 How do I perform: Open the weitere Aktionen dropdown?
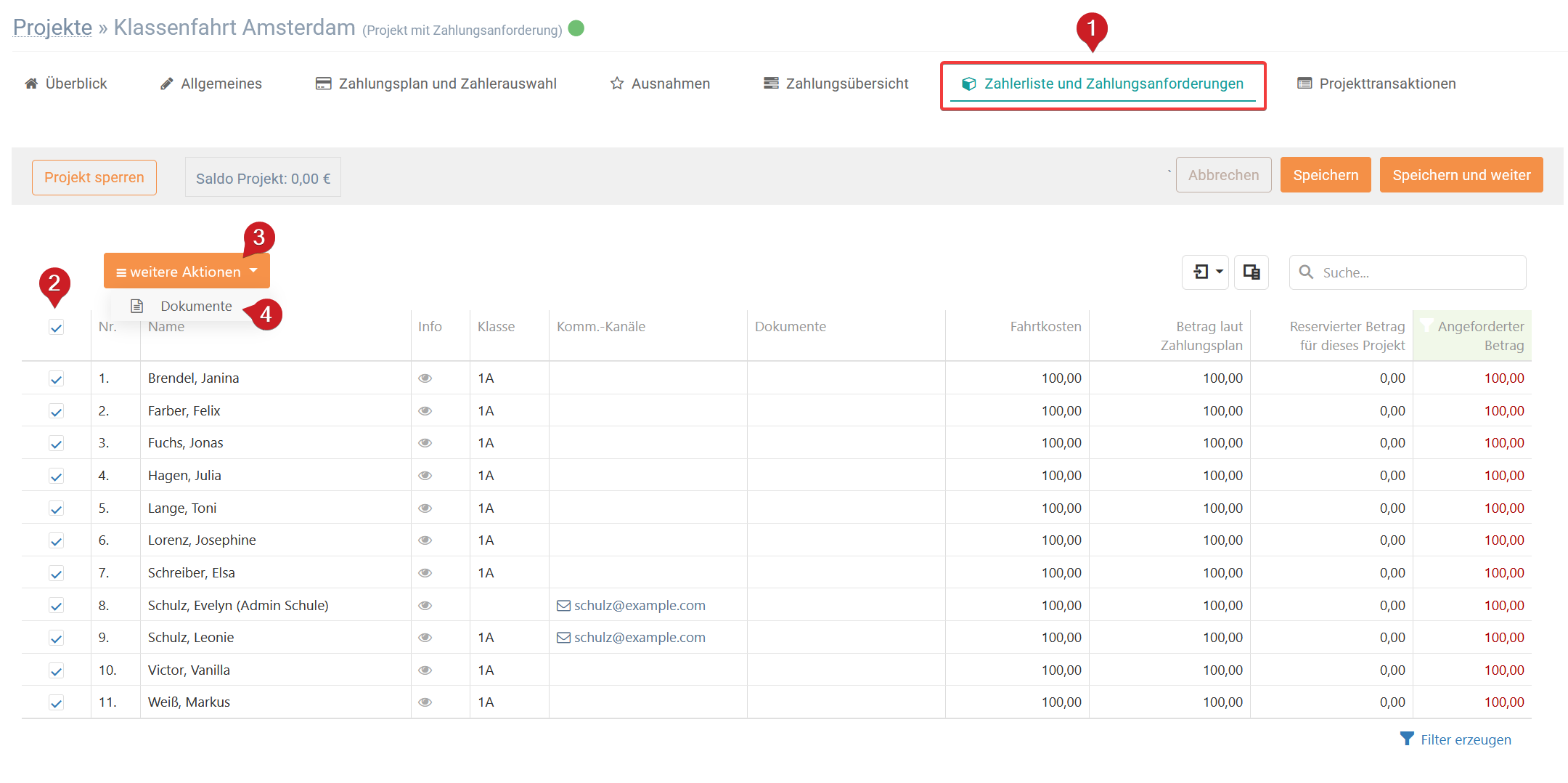[x=187, y=271]
